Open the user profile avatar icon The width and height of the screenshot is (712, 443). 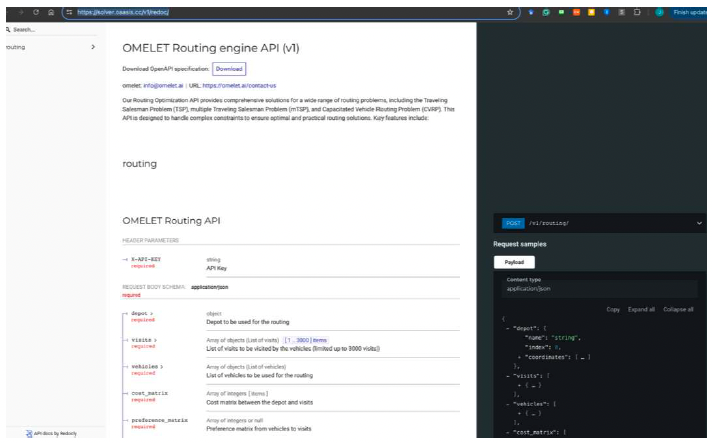[659, 12]
